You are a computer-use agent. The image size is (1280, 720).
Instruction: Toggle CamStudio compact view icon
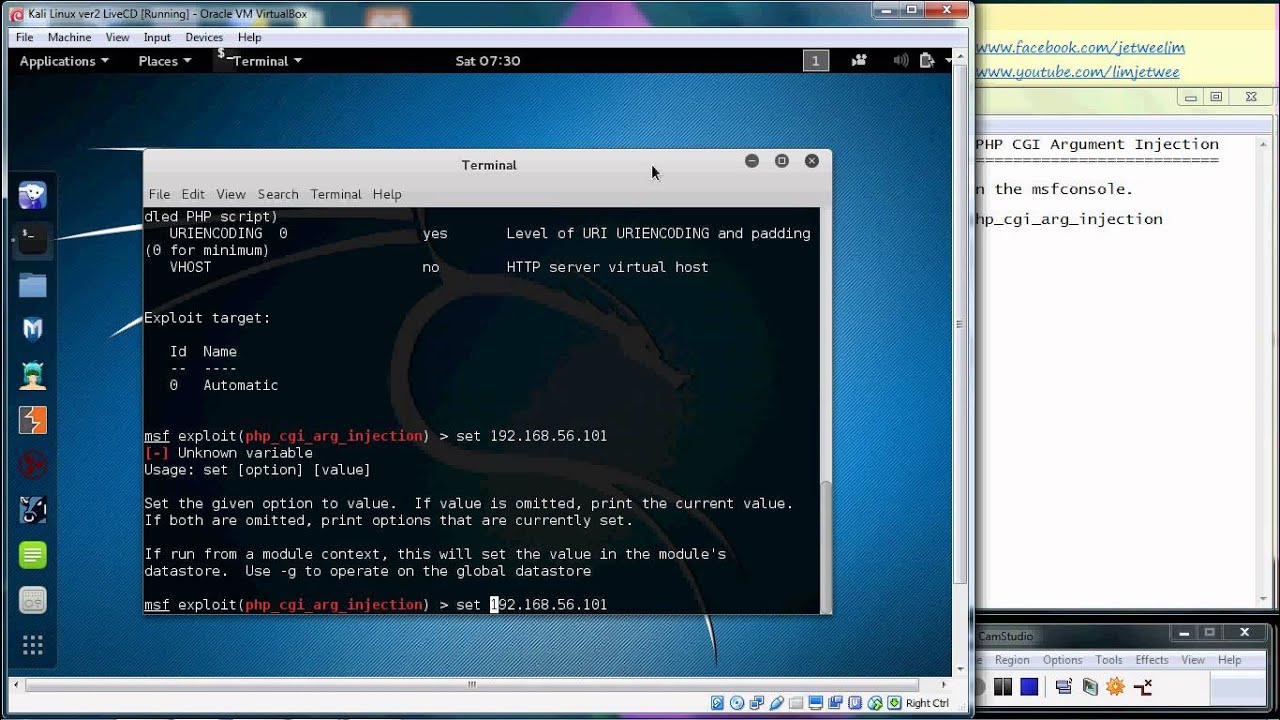1064,686
